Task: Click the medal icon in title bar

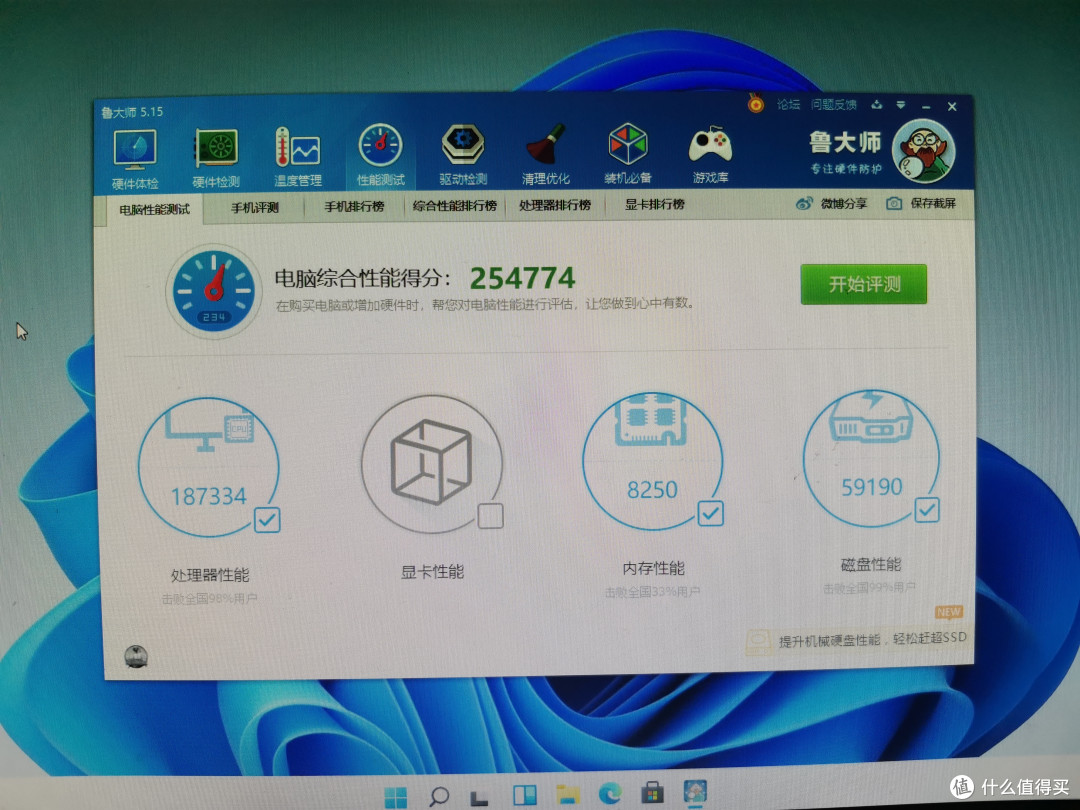Action: tap(756, 105)
